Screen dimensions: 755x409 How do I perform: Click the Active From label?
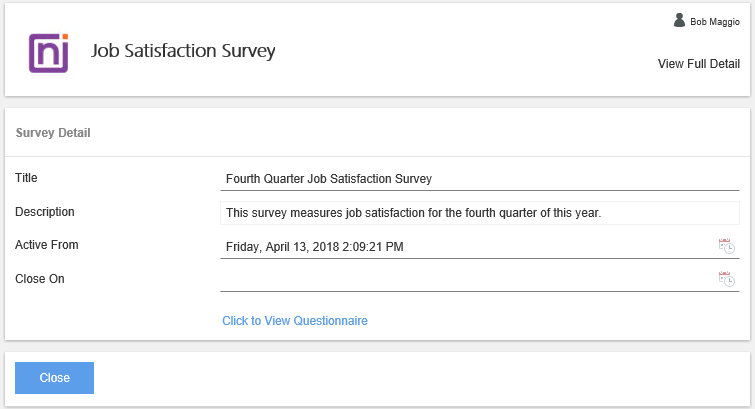coord(47,245)
